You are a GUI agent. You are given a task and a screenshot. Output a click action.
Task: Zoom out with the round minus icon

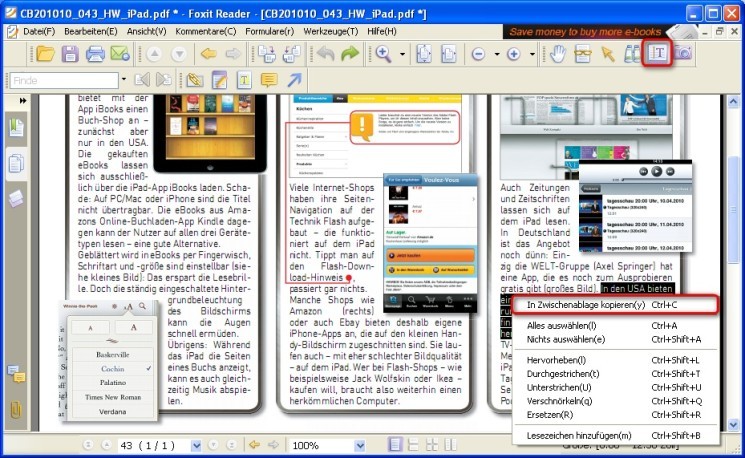(x=478, y=54)
